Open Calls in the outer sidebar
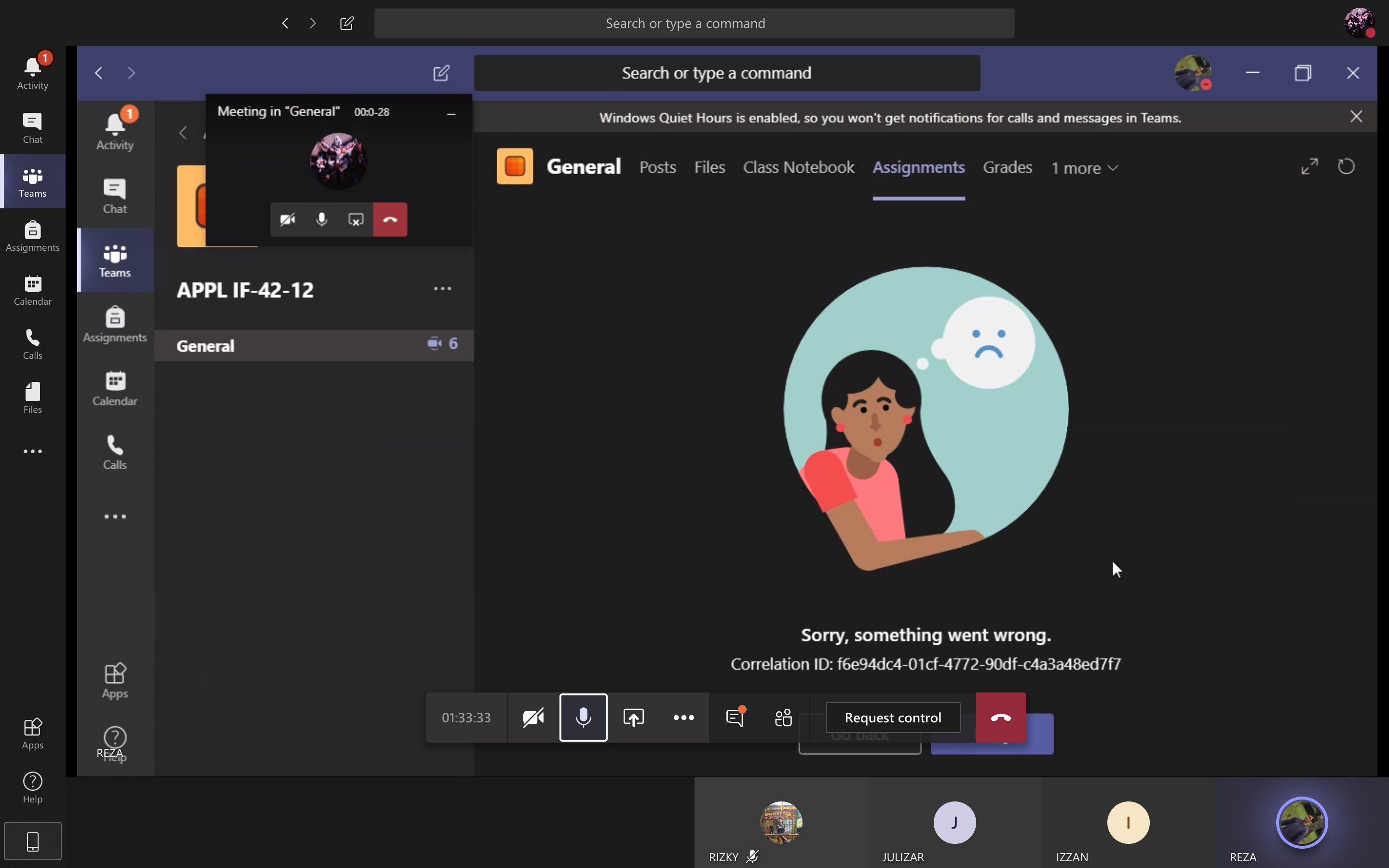This screenshot has height=868, width=1389. [x=32, y=343]
